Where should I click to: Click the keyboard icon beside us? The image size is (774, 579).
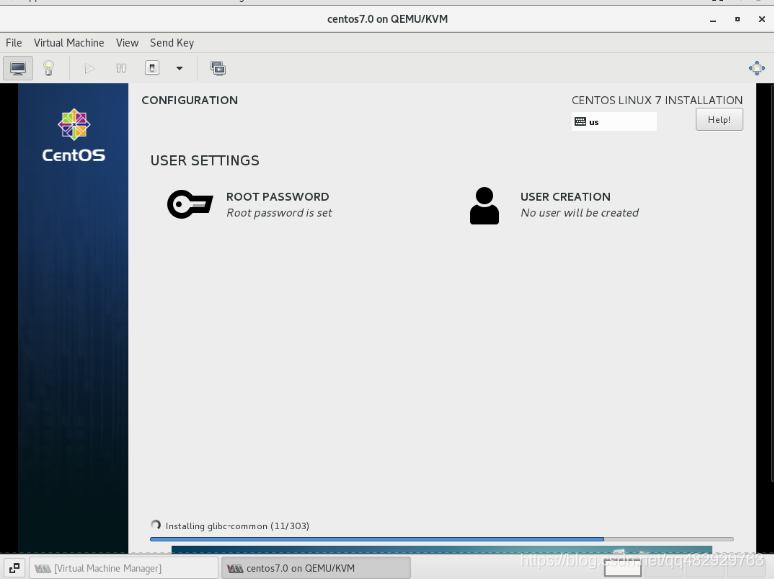coord(580,121)
